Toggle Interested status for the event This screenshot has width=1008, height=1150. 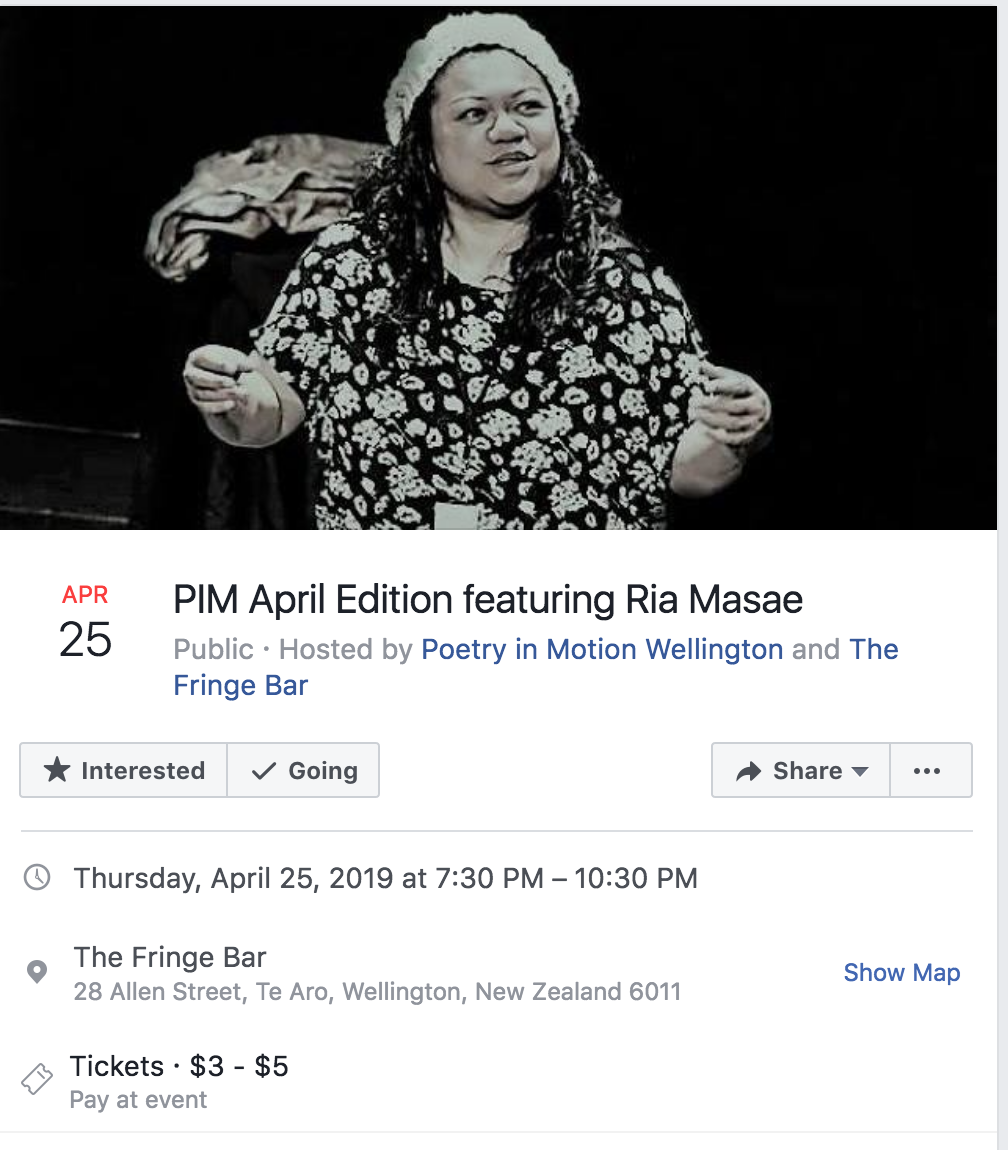click(x=123, y=770)
